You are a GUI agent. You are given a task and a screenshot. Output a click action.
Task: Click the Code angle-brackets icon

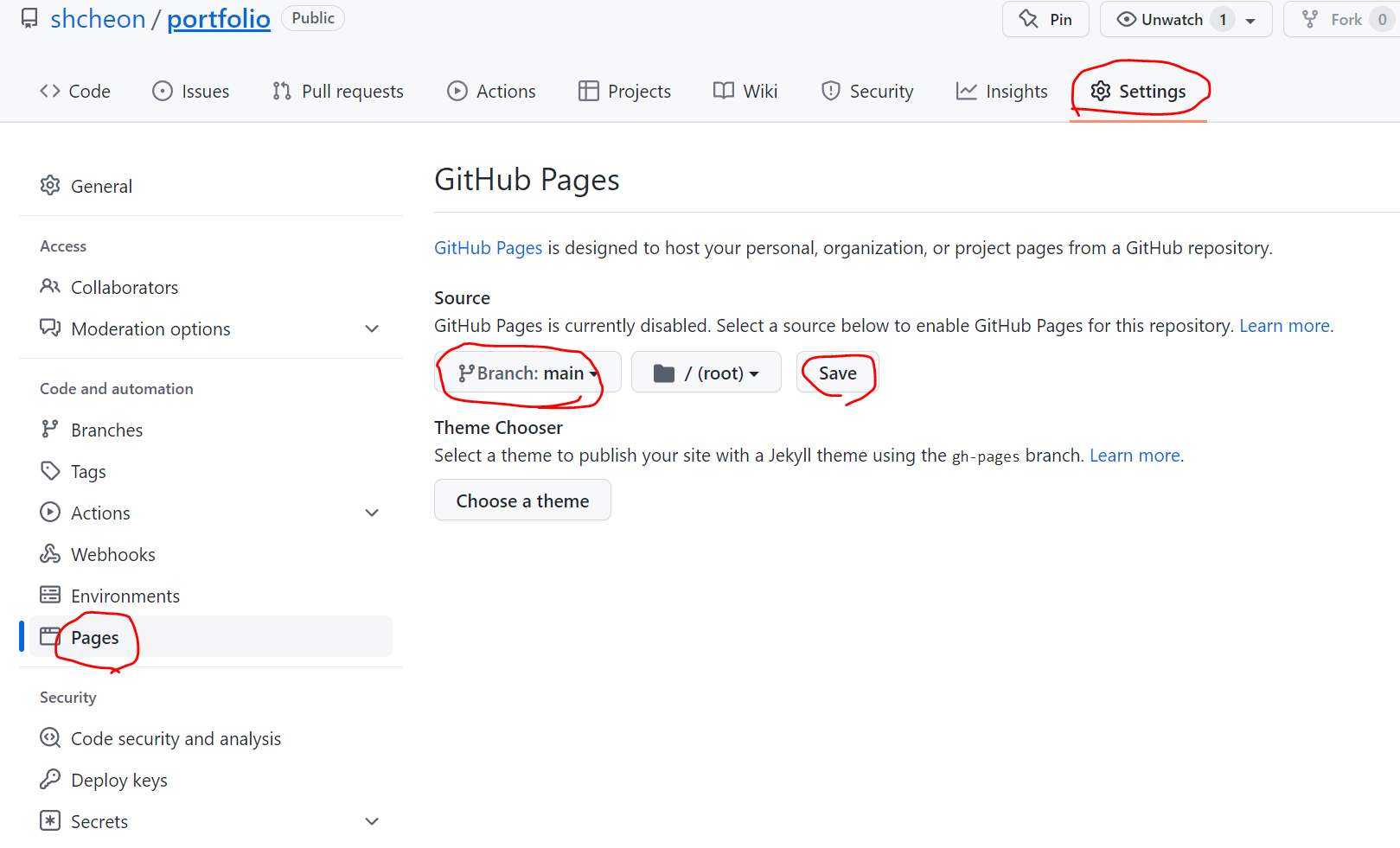coord(50,91)
